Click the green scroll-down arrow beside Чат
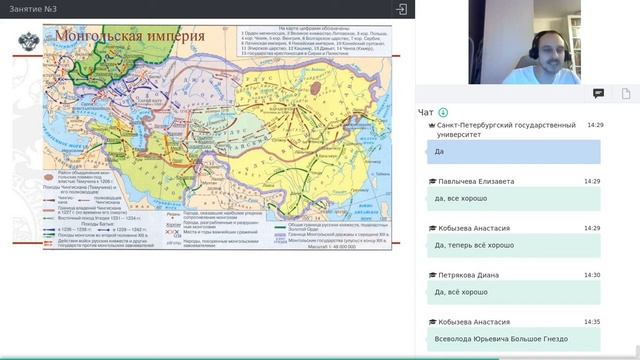Image resolution: width=640 pixels, height=360 pixels. 443,112
